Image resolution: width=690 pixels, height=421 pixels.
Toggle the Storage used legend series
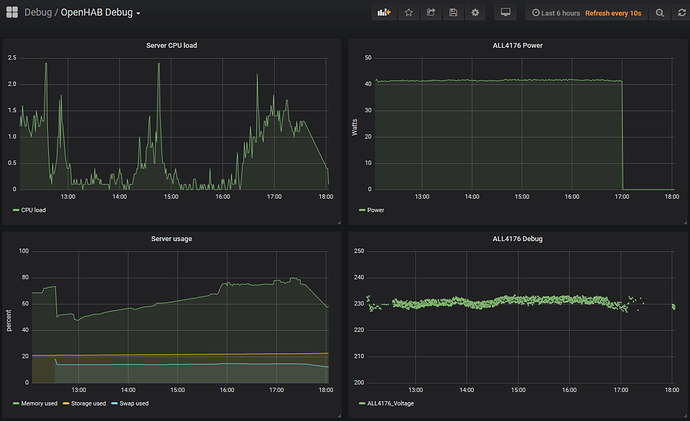[88, 403]
